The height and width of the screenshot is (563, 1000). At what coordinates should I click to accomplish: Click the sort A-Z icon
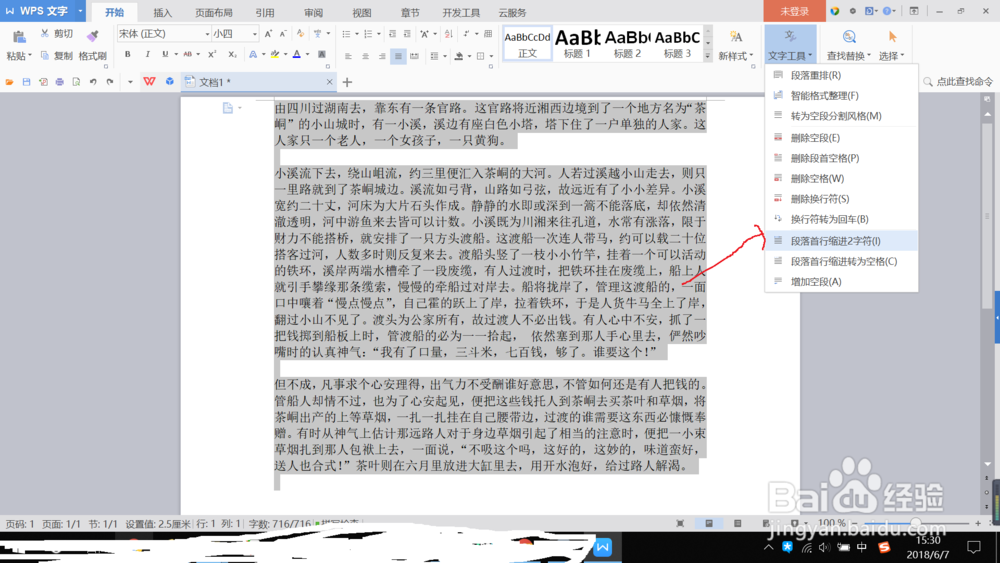[448, 34]
